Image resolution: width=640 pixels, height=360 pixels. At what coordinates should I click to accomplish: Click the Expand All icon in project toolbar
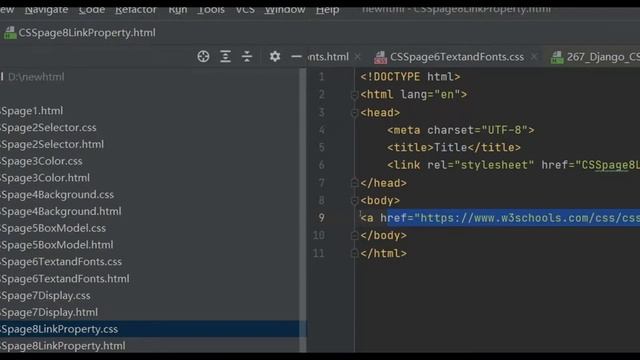pos(225,56)
